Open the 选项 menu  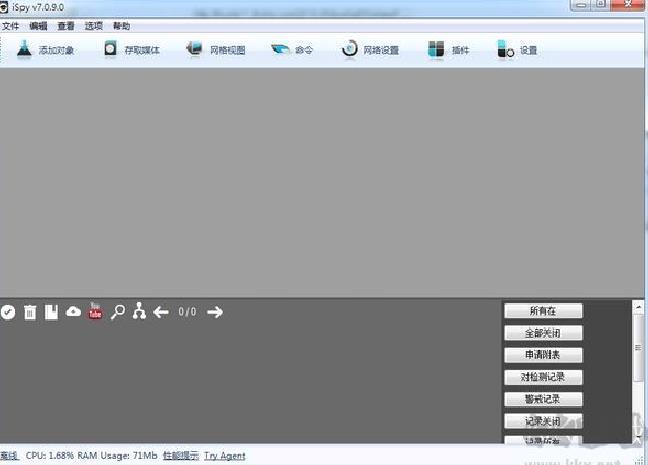point(93,26)
